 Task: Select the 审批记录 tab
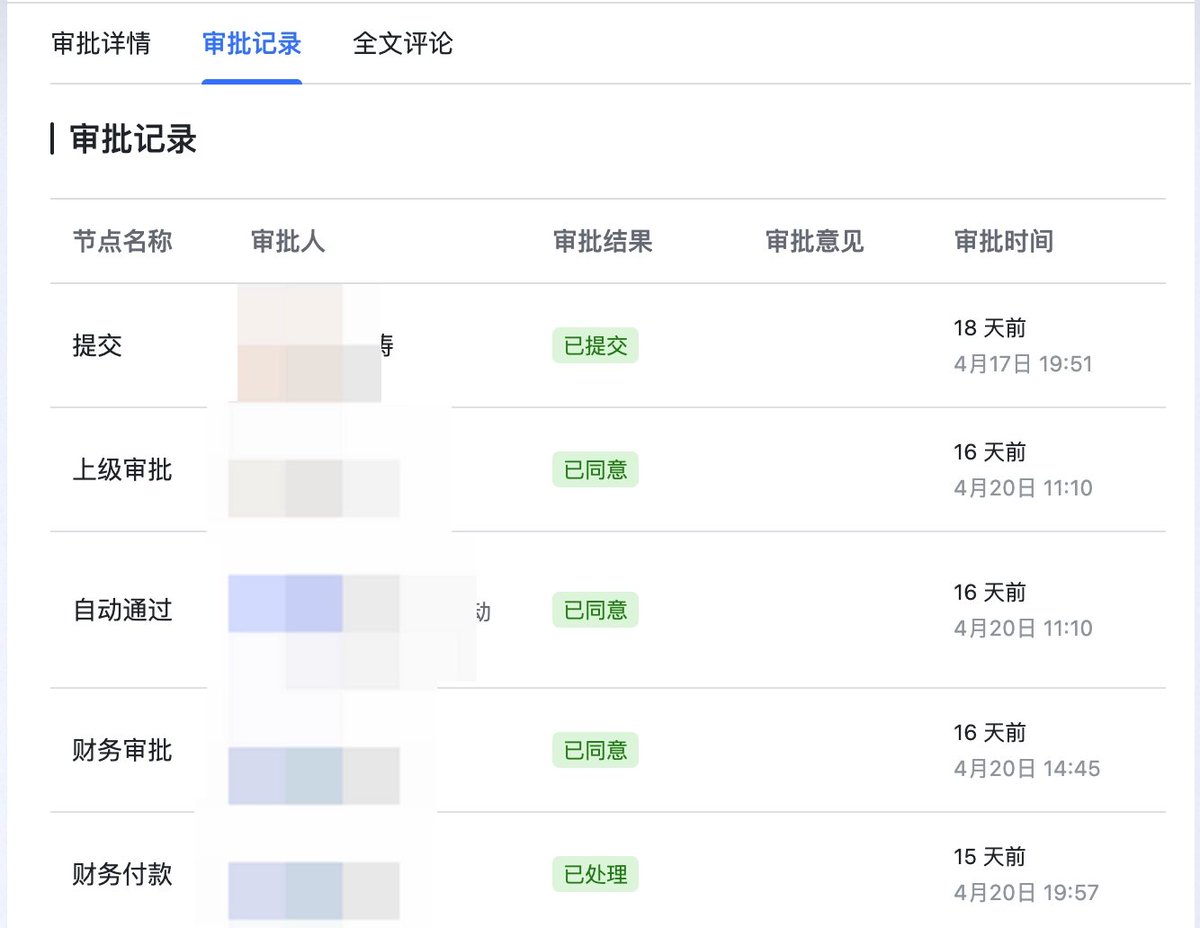pos(252,44)
